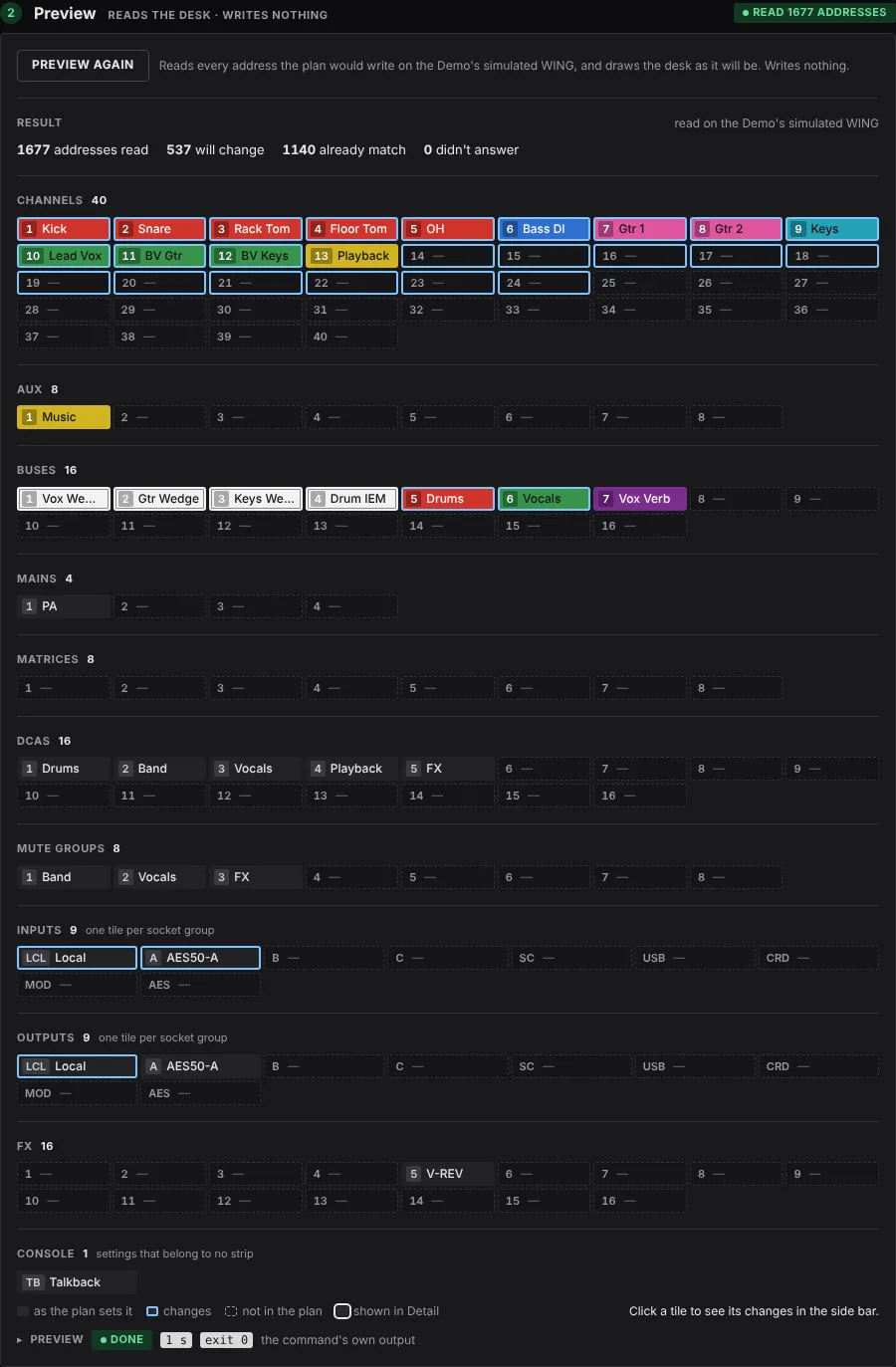Screen dimensions: 896x1367
Task: Select the Rack Tom channel tile
Action: (x=256, y=229)
